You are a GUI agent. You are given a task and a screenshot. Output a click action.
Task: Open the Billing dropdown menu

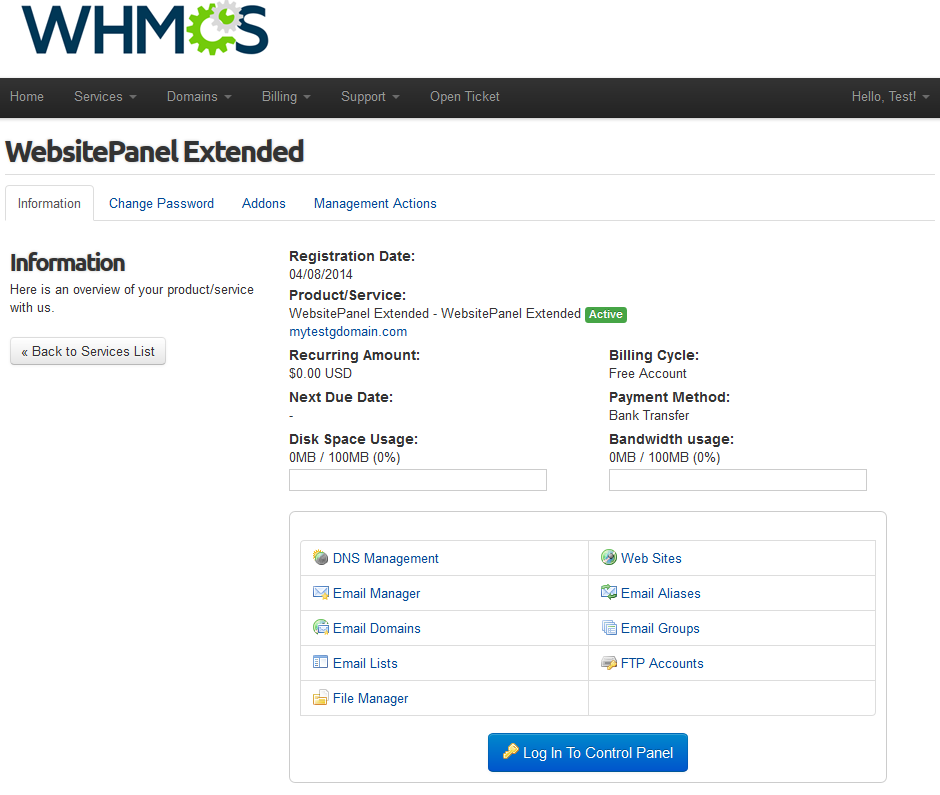[x=286, y=97]
